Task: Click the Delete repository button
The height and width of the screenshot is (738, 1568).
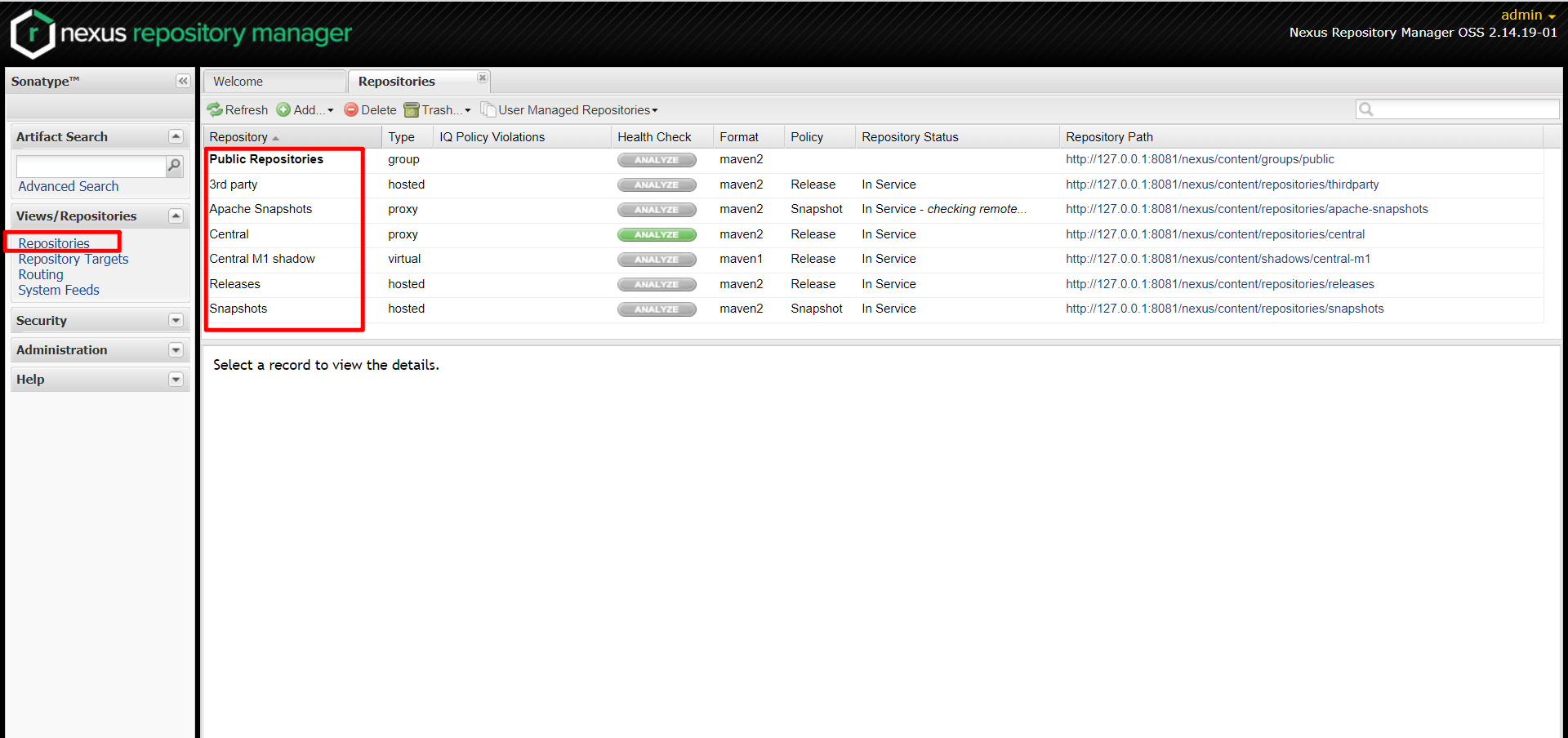Action: pyautogui.click(x=370, y=109)
